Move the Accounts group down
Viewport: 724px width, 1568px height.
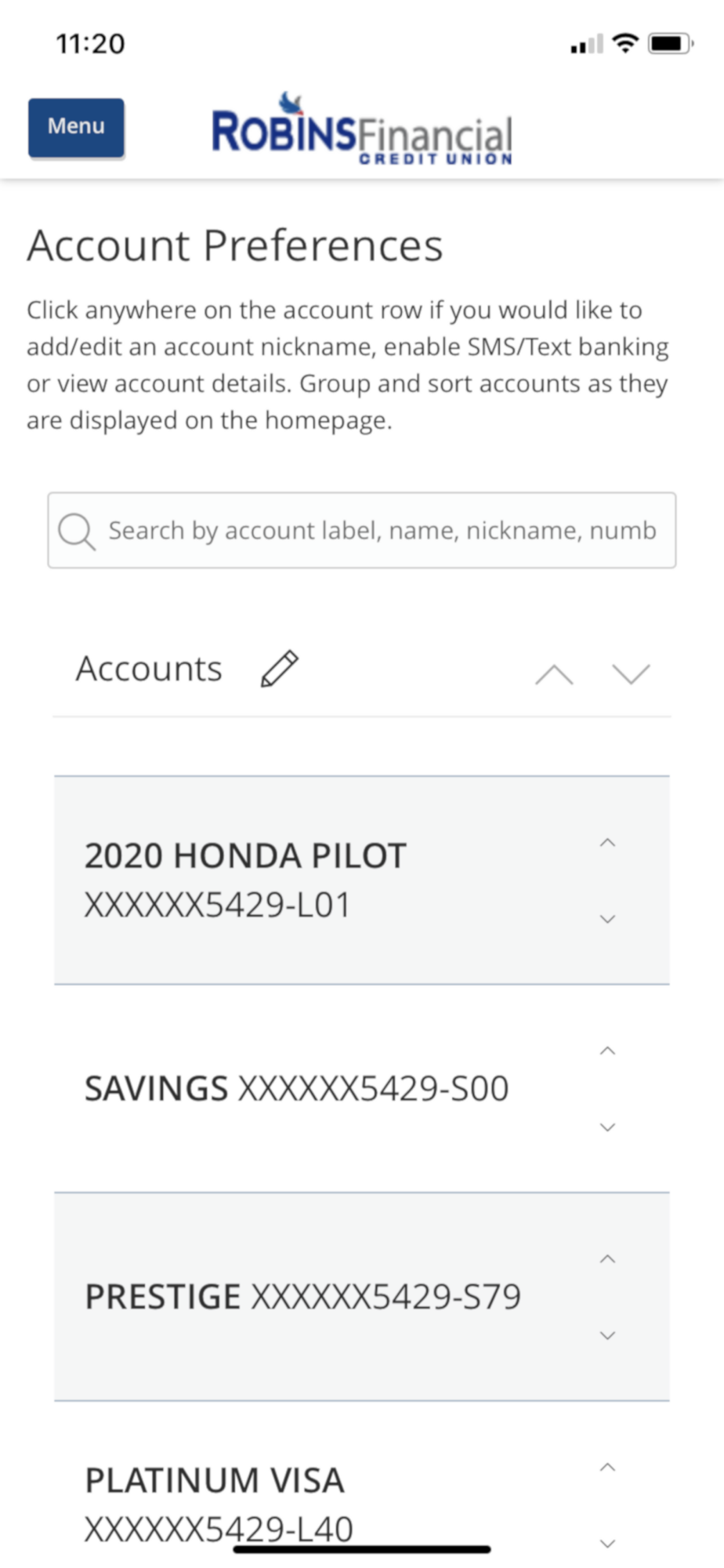(x=631, y=674)
